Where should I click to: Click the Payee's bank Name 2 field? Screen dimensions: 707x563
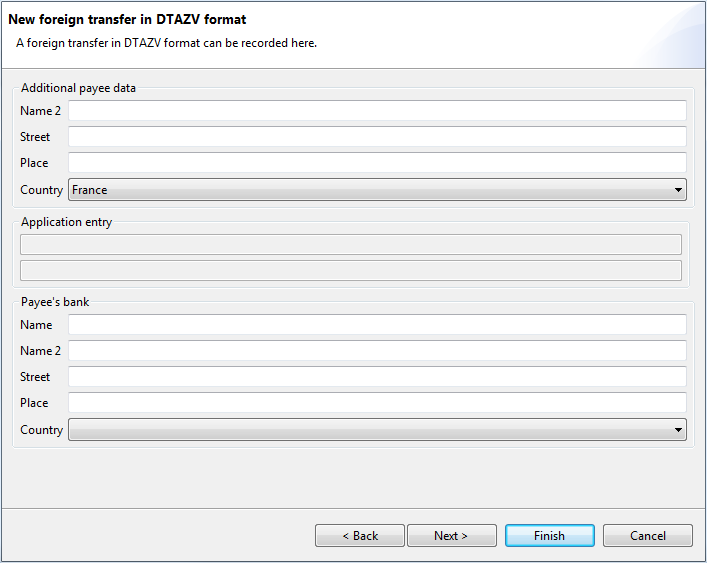377,351
